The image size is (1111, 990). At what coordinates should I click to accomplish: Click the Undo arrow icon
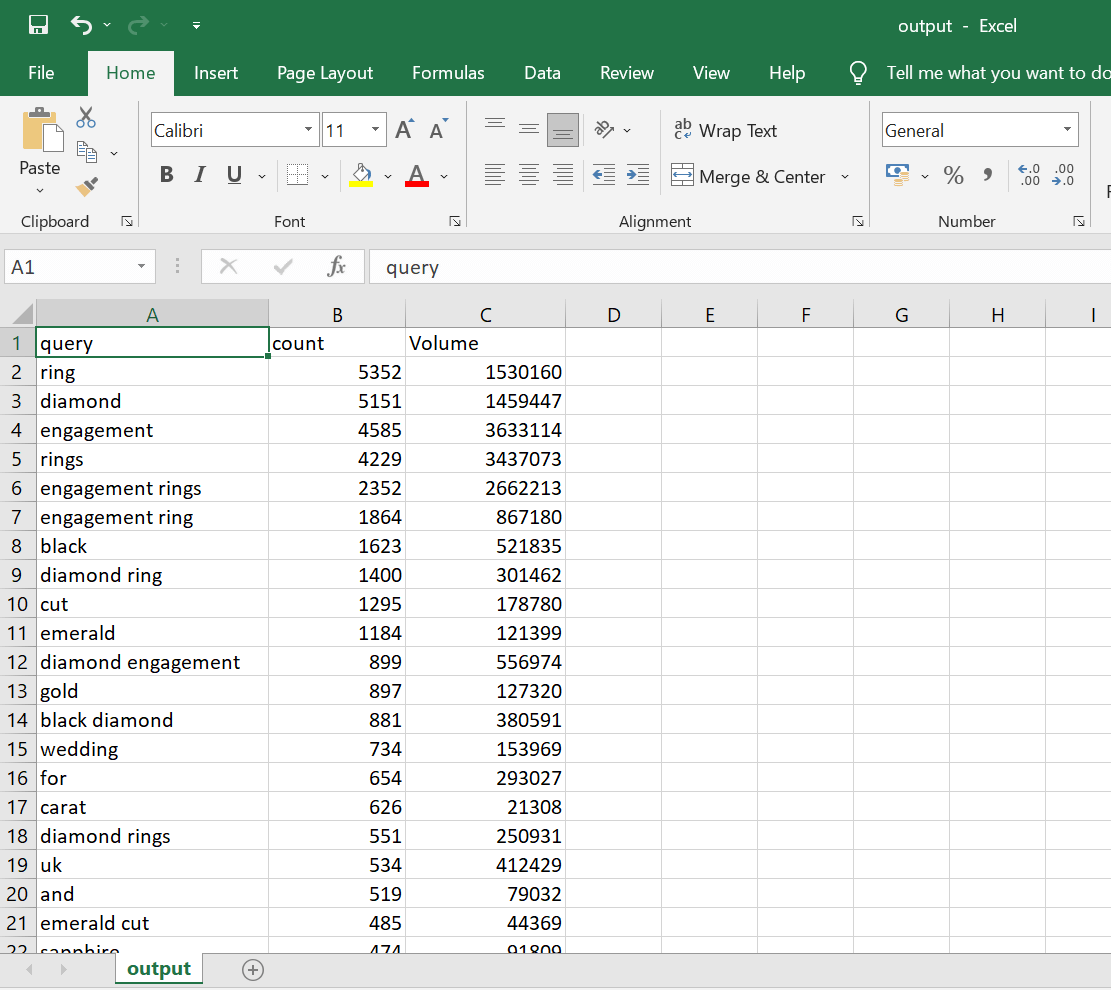click(x=81, y=26)
